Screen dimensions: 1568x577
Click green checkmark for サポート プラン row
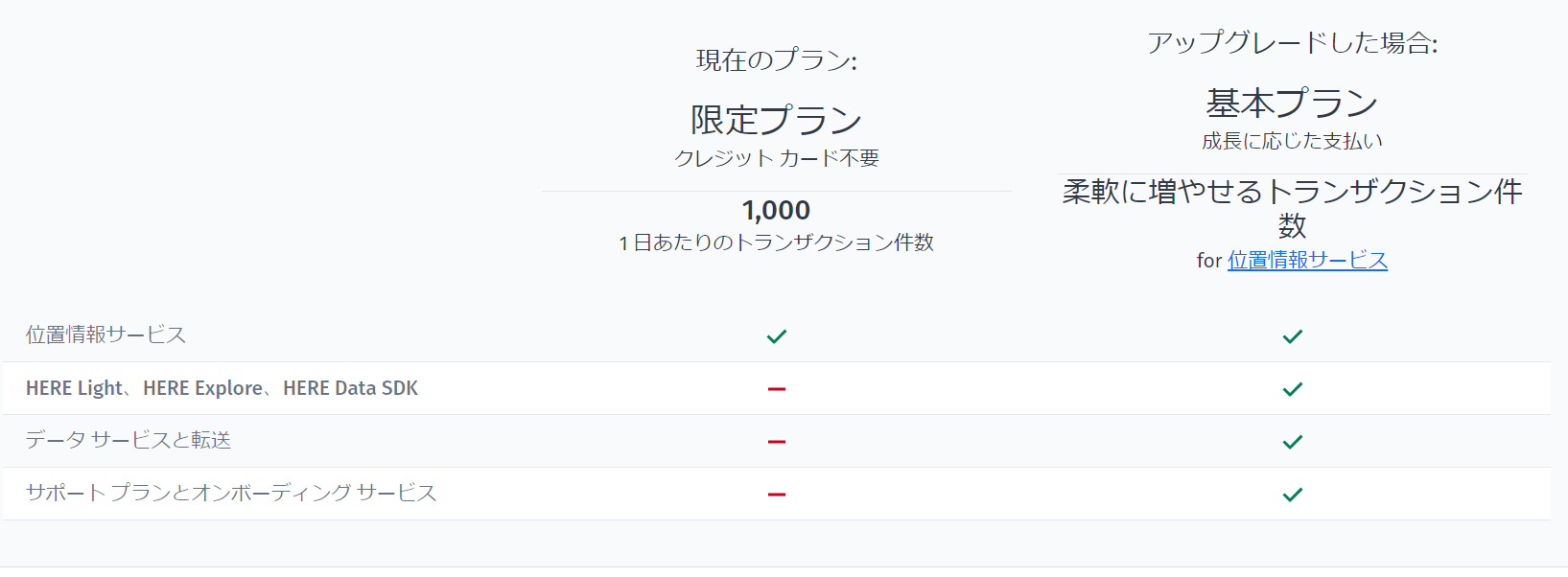point(1293,495)
